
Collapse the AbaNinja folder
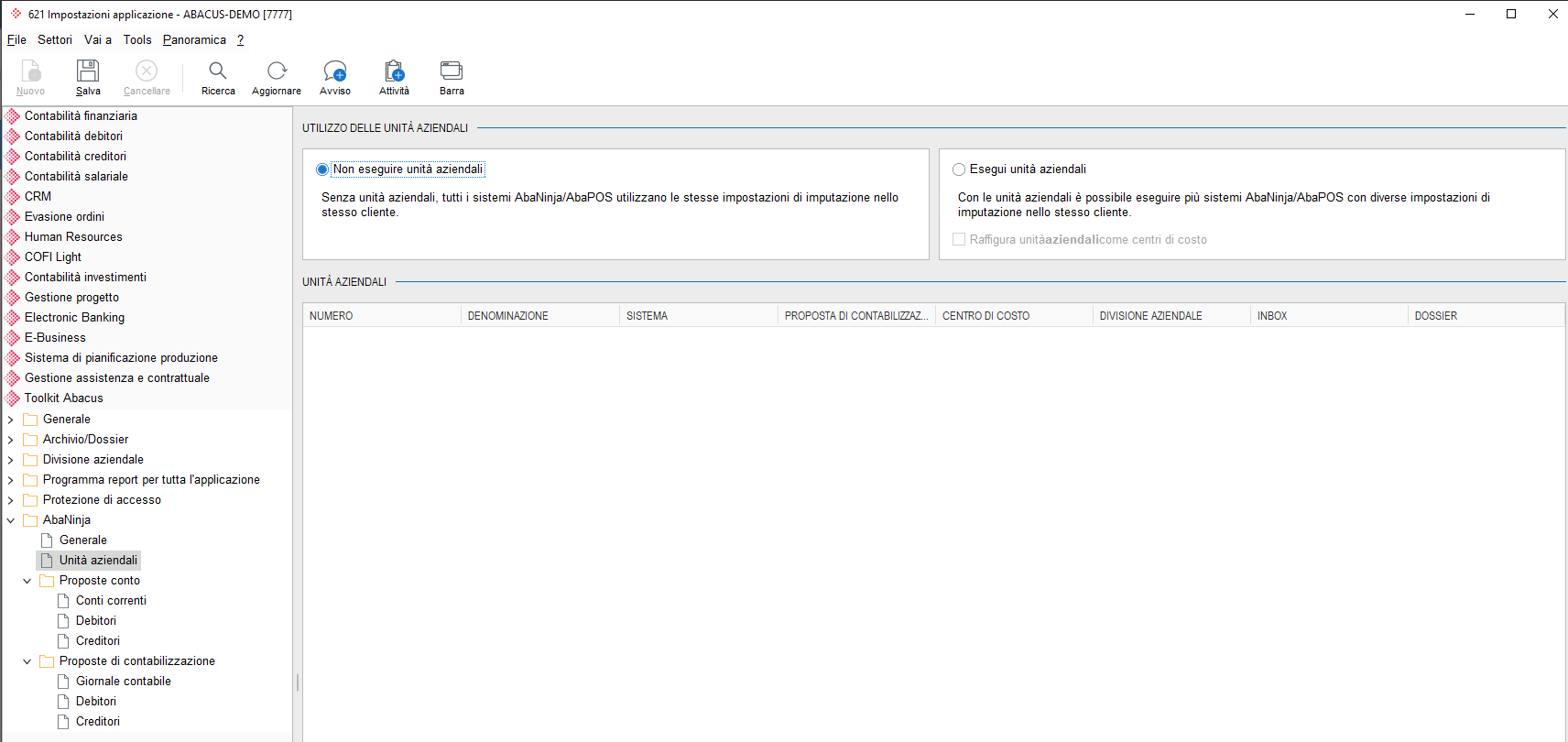pyautogui.click(x=11, y=520)
